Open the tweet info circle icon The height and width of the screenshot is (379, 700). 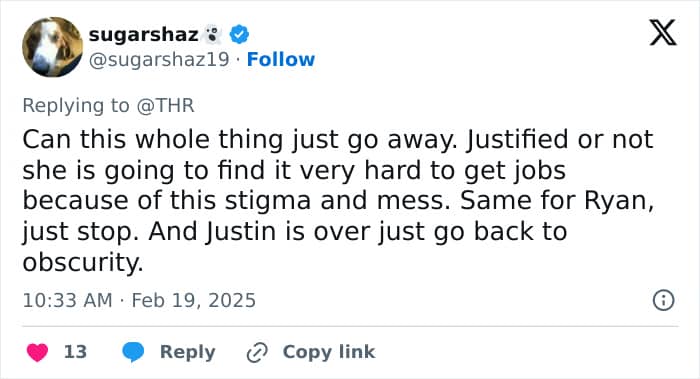tap(663, 300)
